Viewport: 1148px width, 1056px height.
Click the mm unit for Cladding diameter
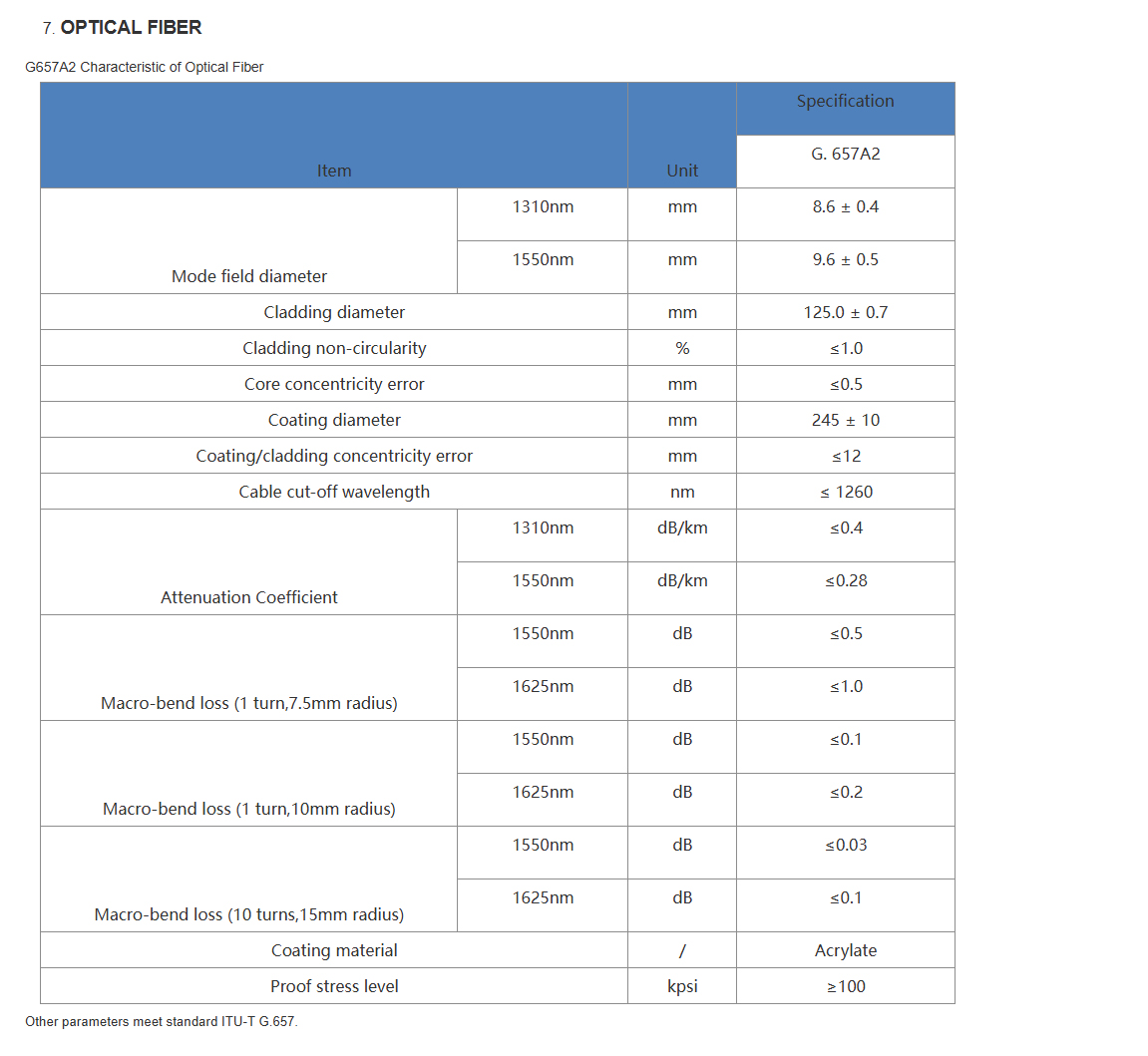(x=681, y=312)
